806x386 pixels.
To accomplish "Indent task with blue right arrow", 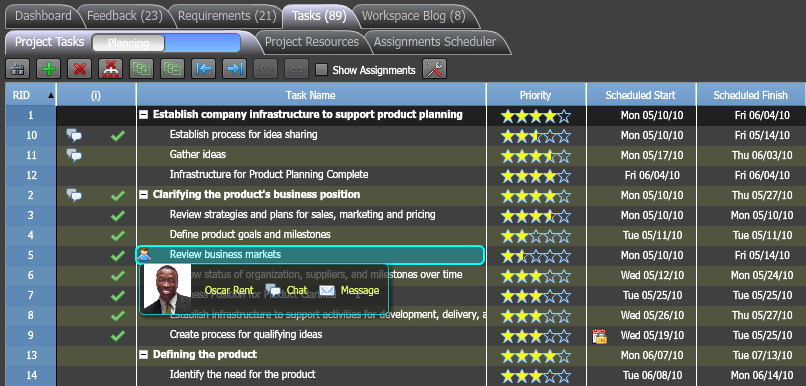I will pos(234,69).
